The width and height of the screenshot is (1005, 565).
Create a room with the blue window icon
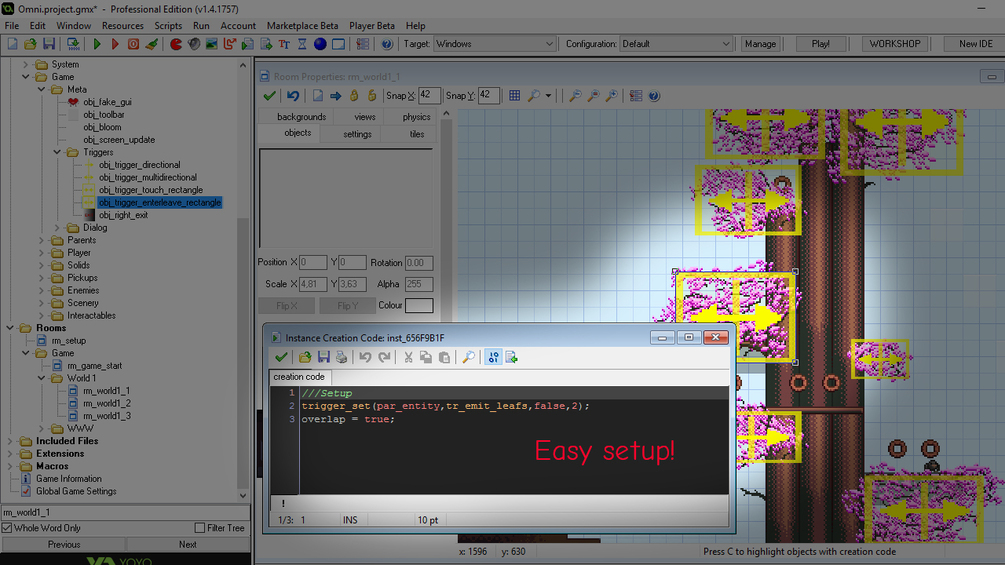pyautogui.click(x=338, y=44)
